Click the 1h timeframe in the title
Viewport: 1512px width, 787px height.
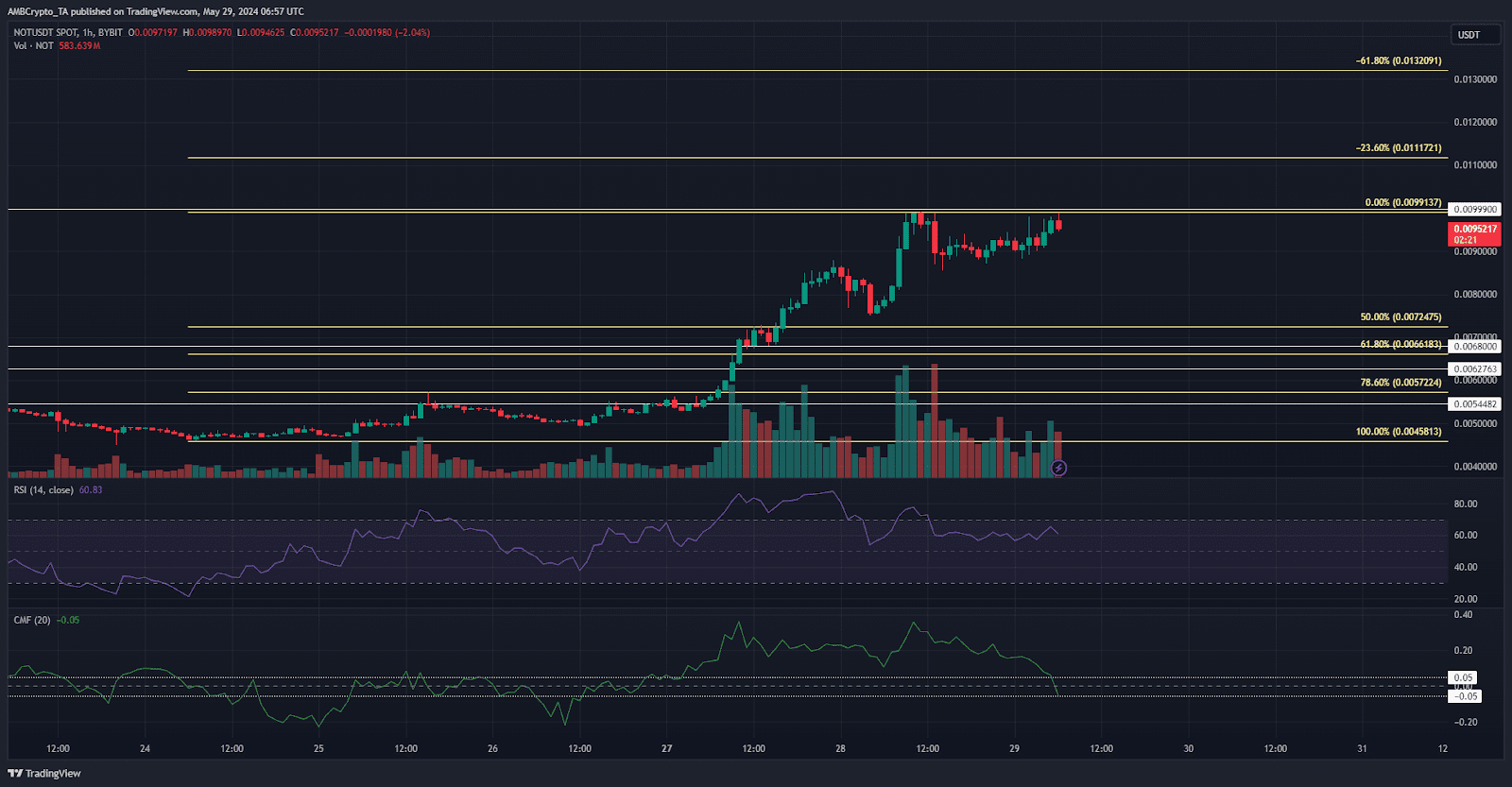pos(88,32)
